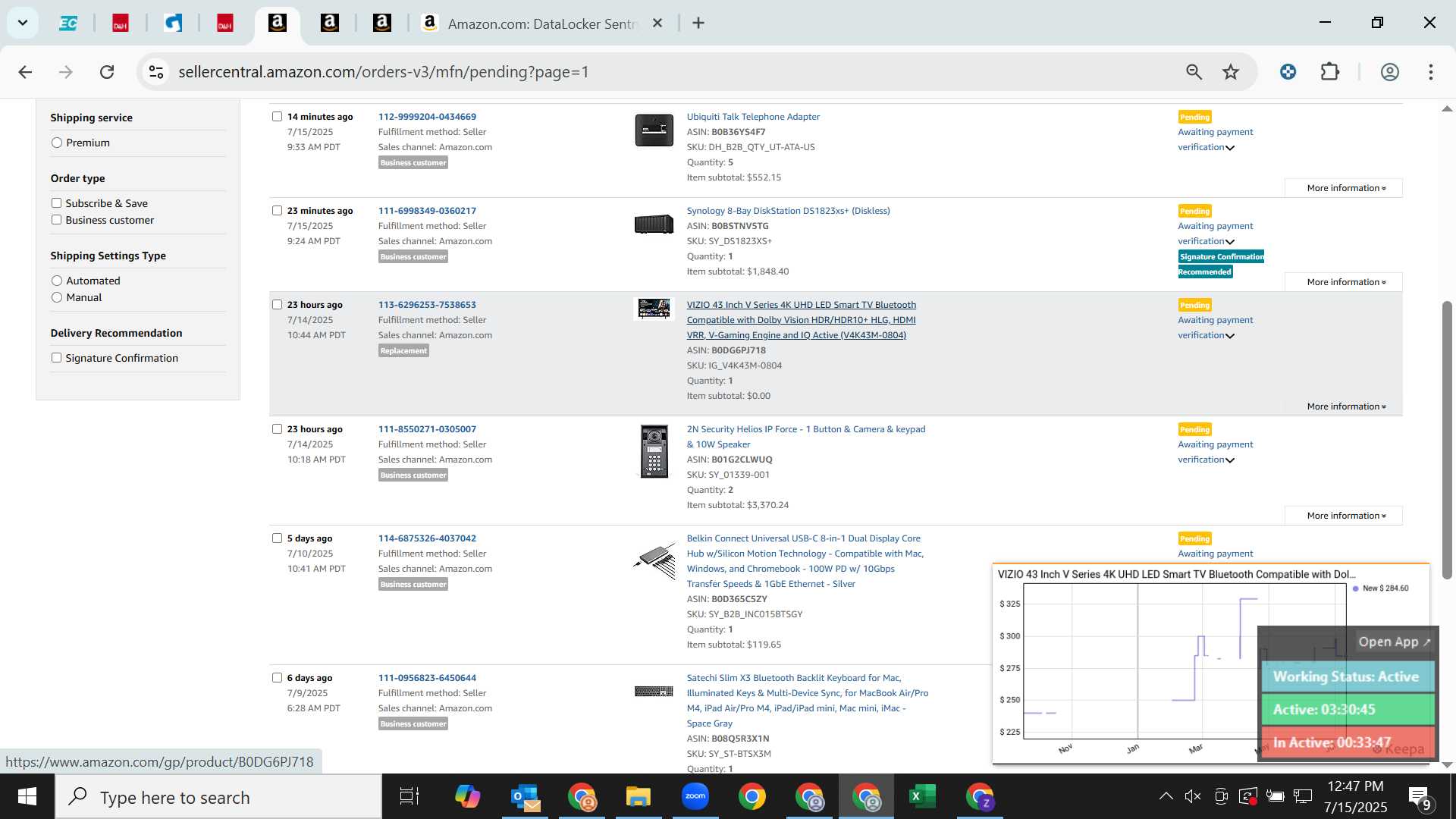Check the Business customer order type filter
1456x819 pixels.
(x=56, y=220)
